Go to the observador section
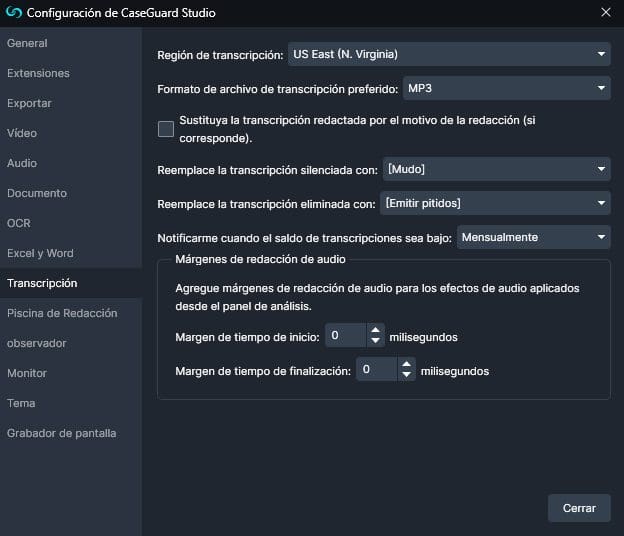Screen dimensions: 624x536 point(71,343)
